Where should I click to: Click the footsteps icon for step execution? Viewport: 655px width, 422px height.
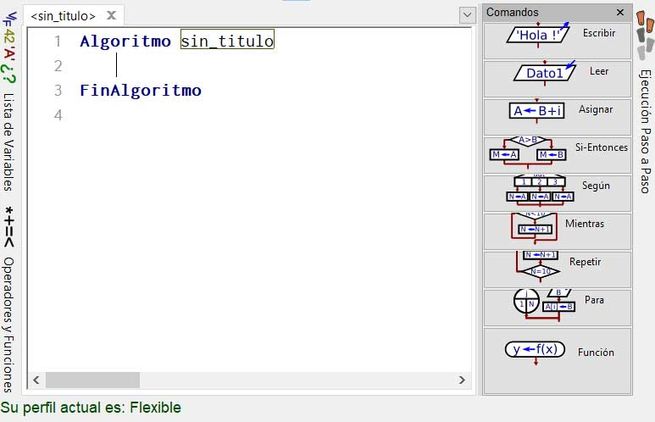(645, 34)
